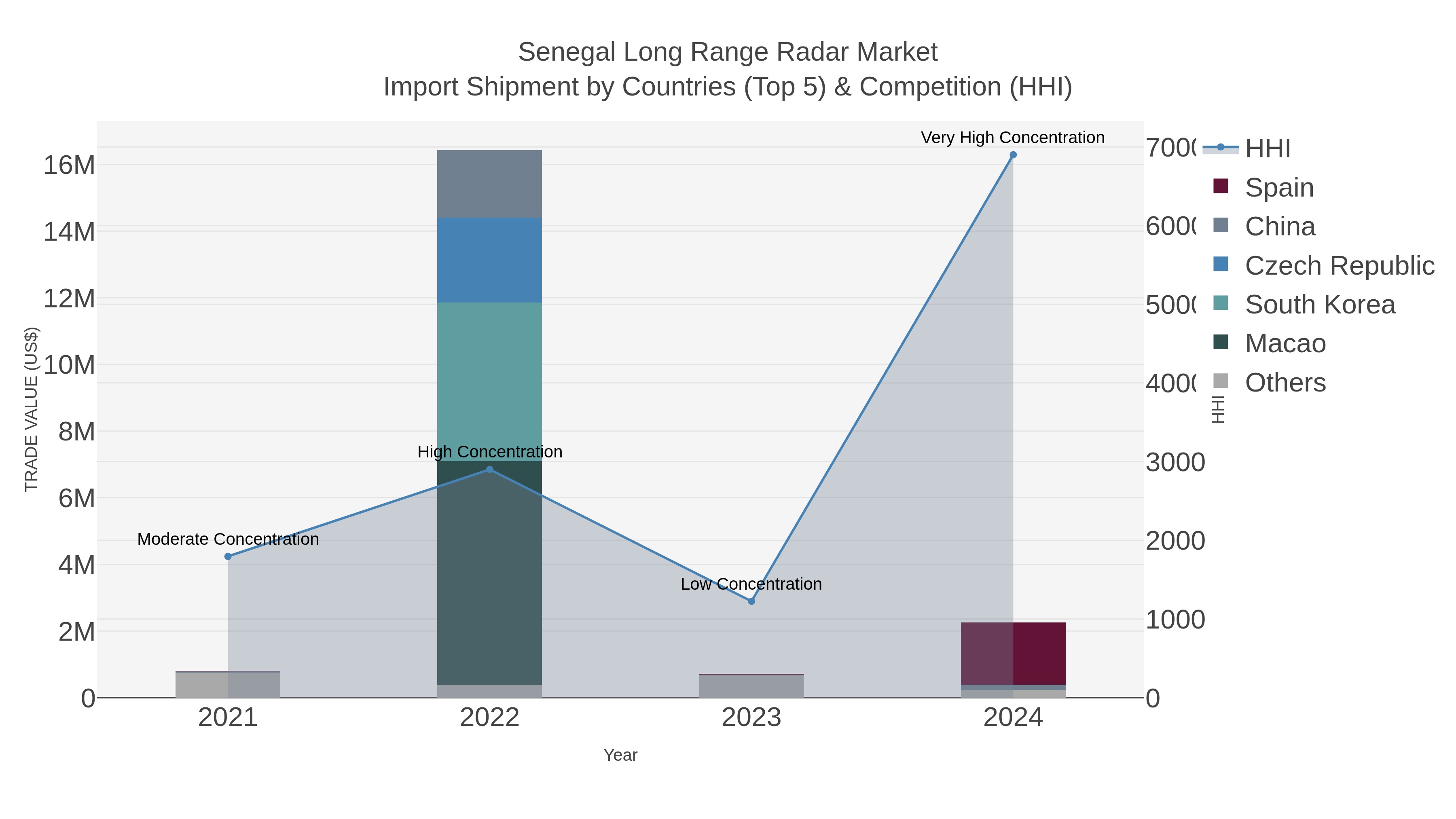
Task: Click the 2022 x-axis label
Action: click(489, 718)
